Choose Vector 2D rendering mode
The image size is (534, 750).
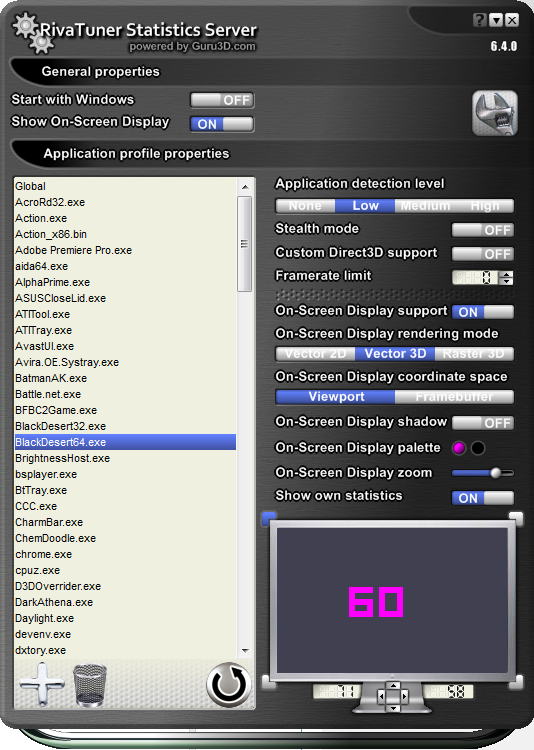(x=315, y=353)
